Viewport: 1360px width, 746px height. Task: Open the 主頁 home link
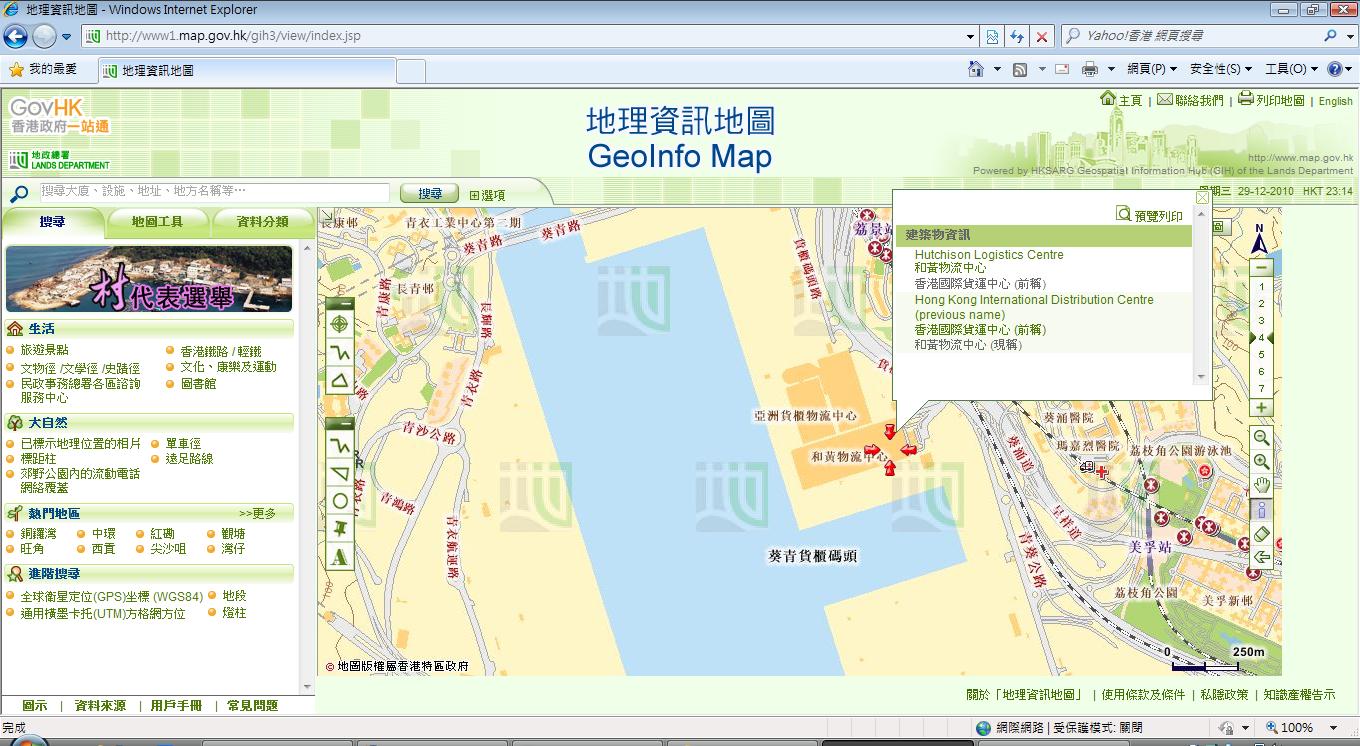tap(1121, 100)
